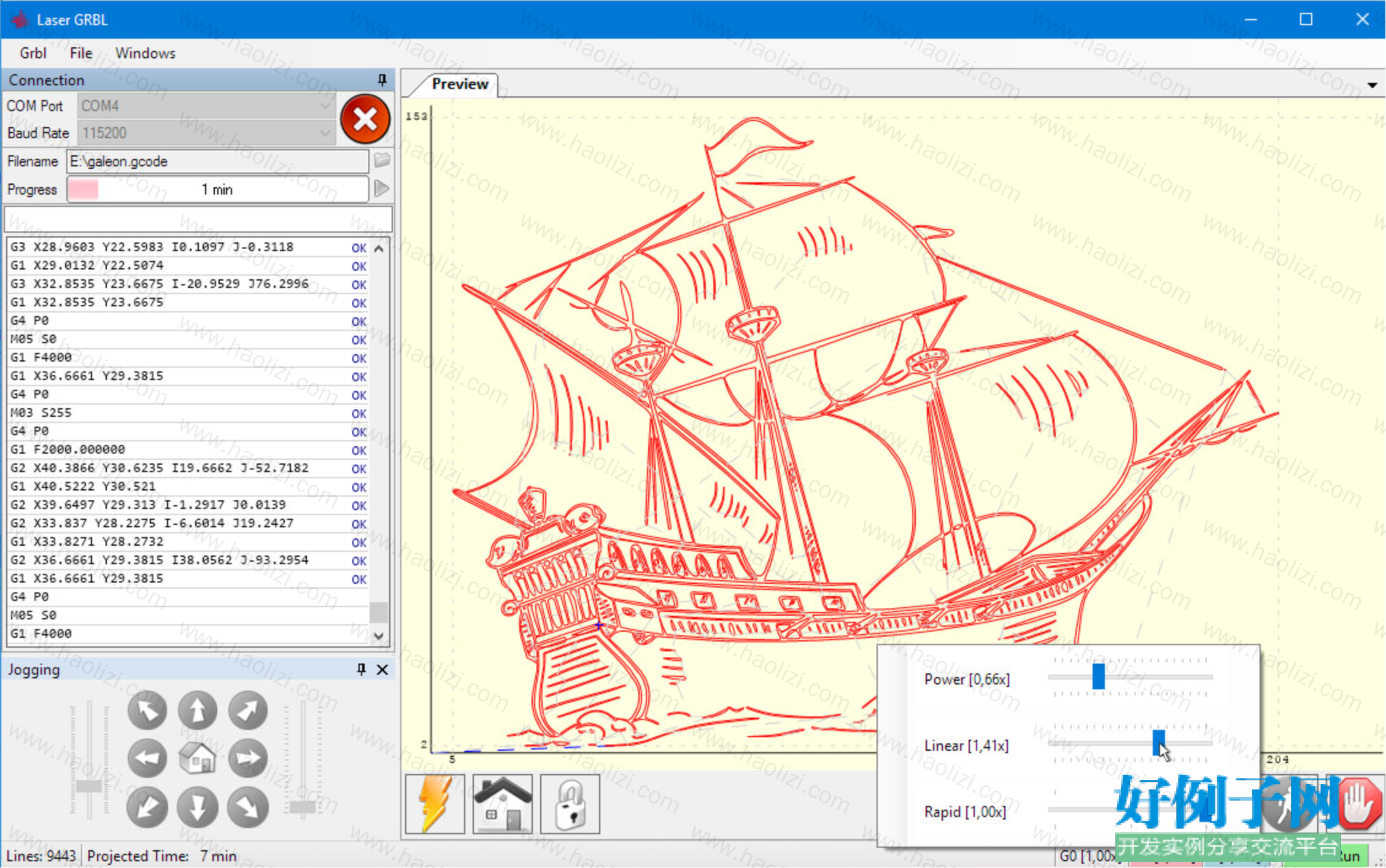Click the padlock unlock button

pyautogui.click(x=570, y=804)
